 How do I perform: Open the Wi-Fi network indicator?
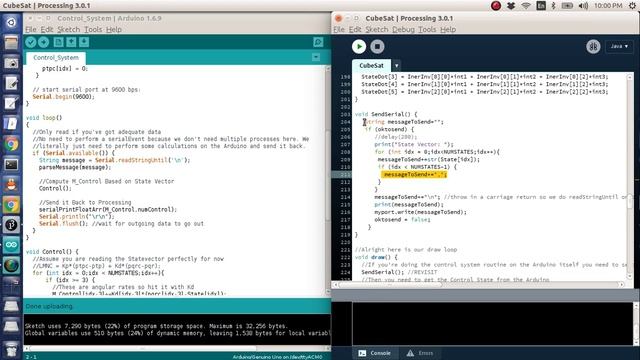[x=526, y=6]
